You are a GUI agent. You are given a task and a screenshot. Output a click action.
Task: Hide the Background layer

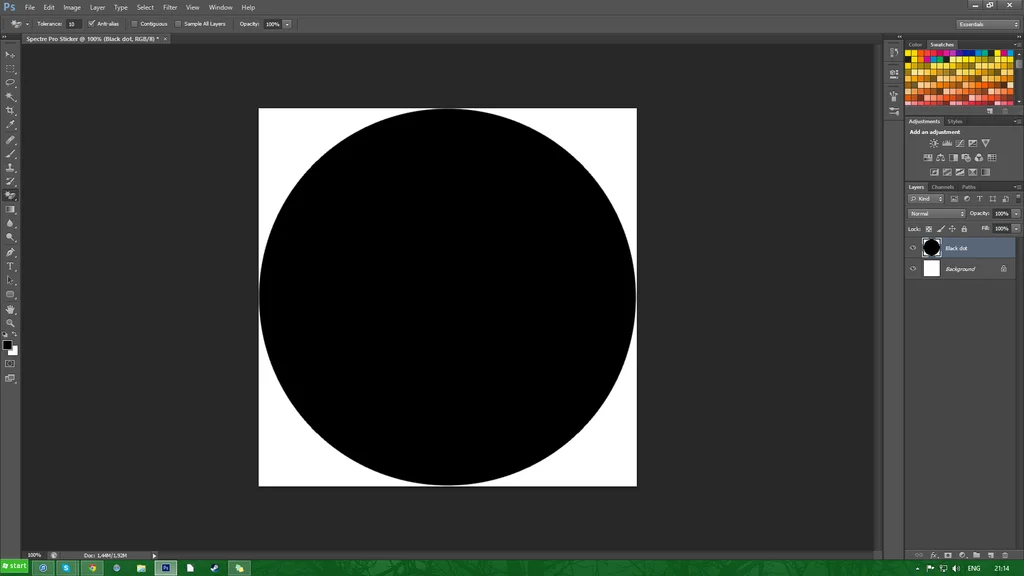[913, 269]
